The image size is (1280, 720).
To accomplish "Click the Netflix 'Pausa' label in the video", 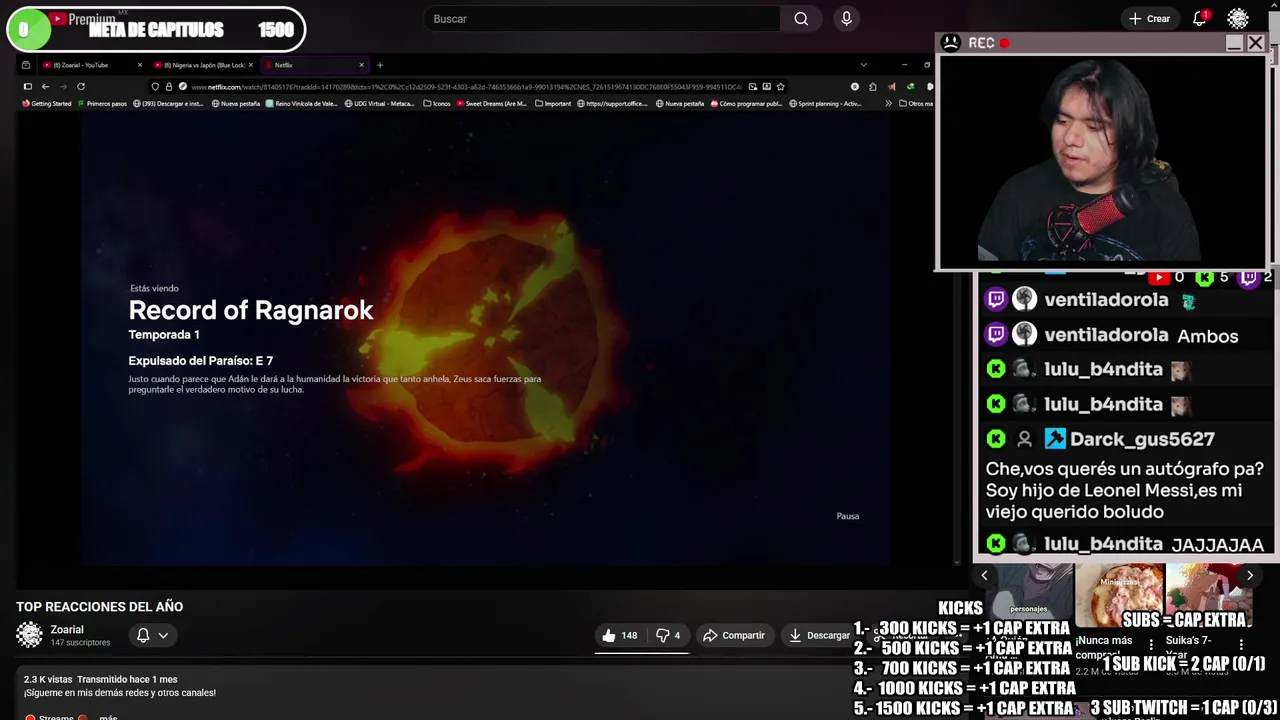I will (x=848, y=516).
